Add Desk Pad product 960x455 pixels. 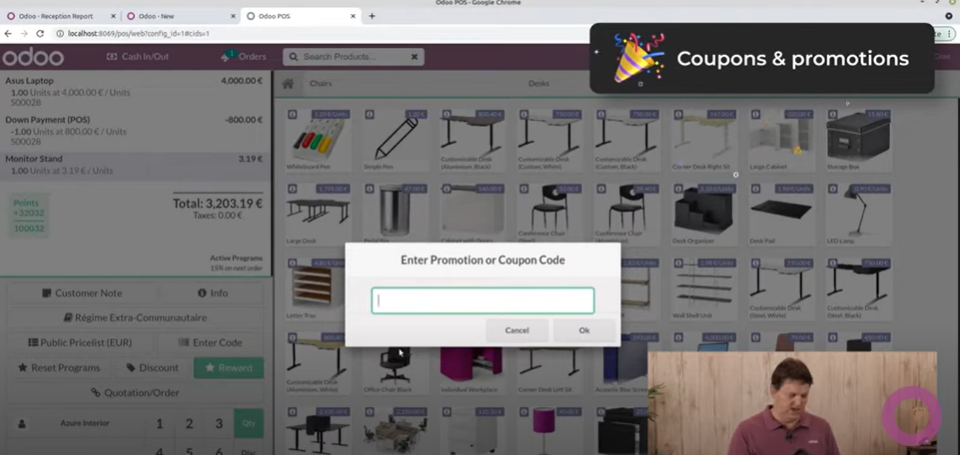click(781, 215)
